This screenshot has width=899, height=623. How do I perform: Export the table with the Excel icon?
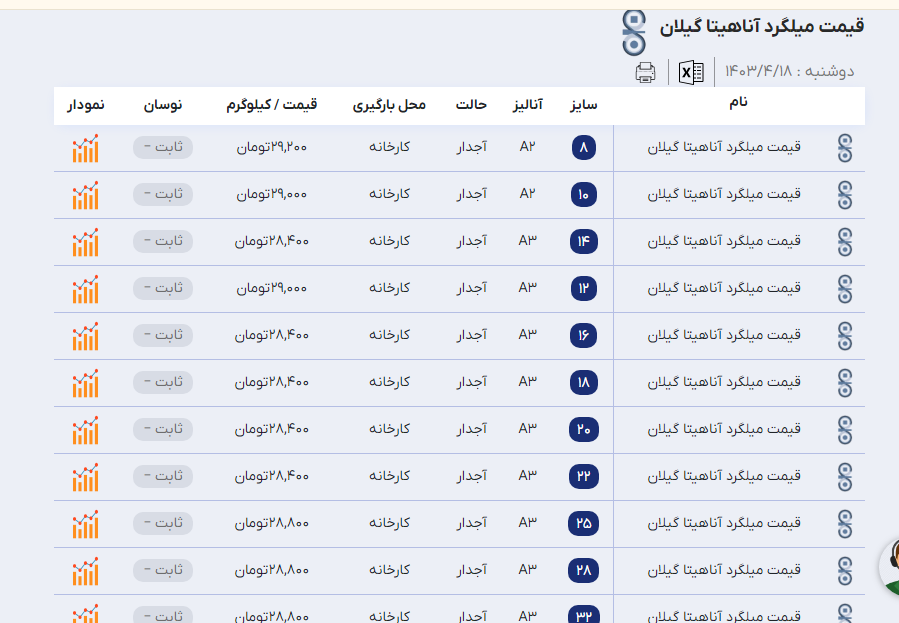click(x=691, y=72)
